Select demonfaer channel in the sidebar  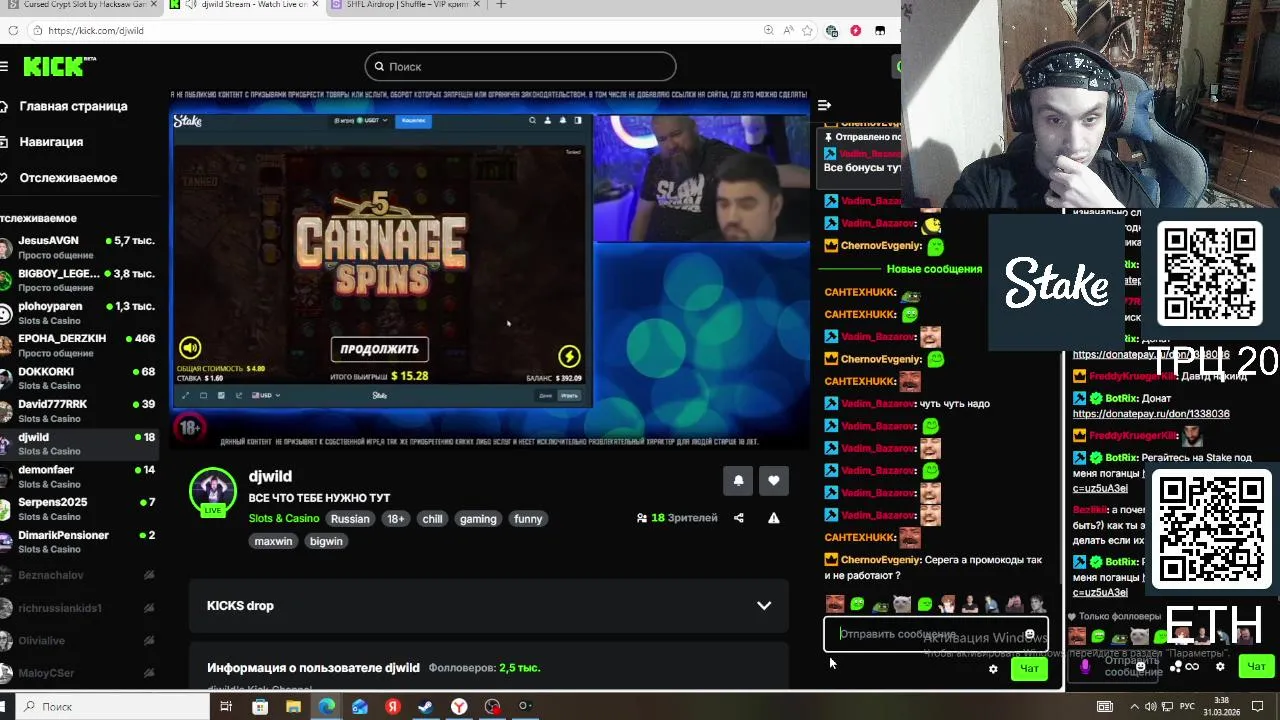click(x=78, y=476)
